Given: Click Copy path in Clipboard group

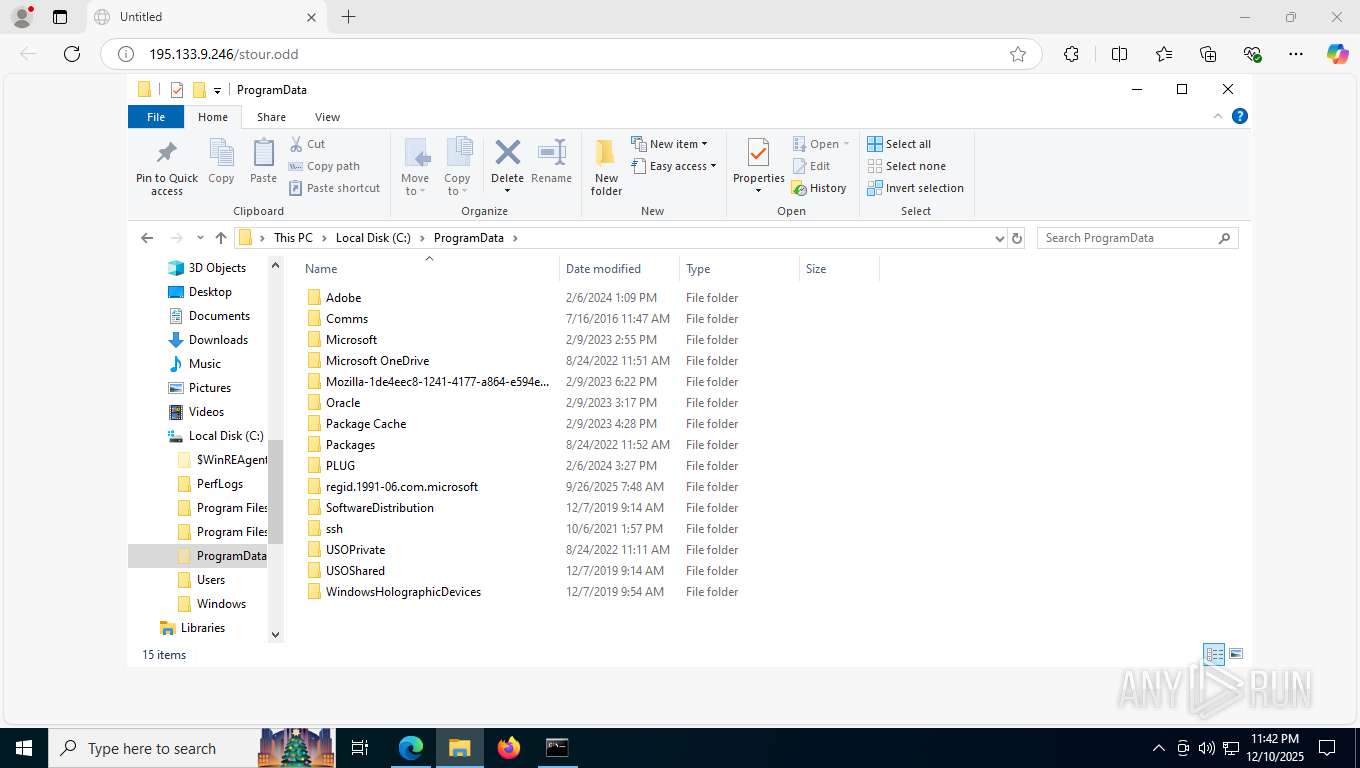Looking at the screenshot, I should tap(323, 166).
